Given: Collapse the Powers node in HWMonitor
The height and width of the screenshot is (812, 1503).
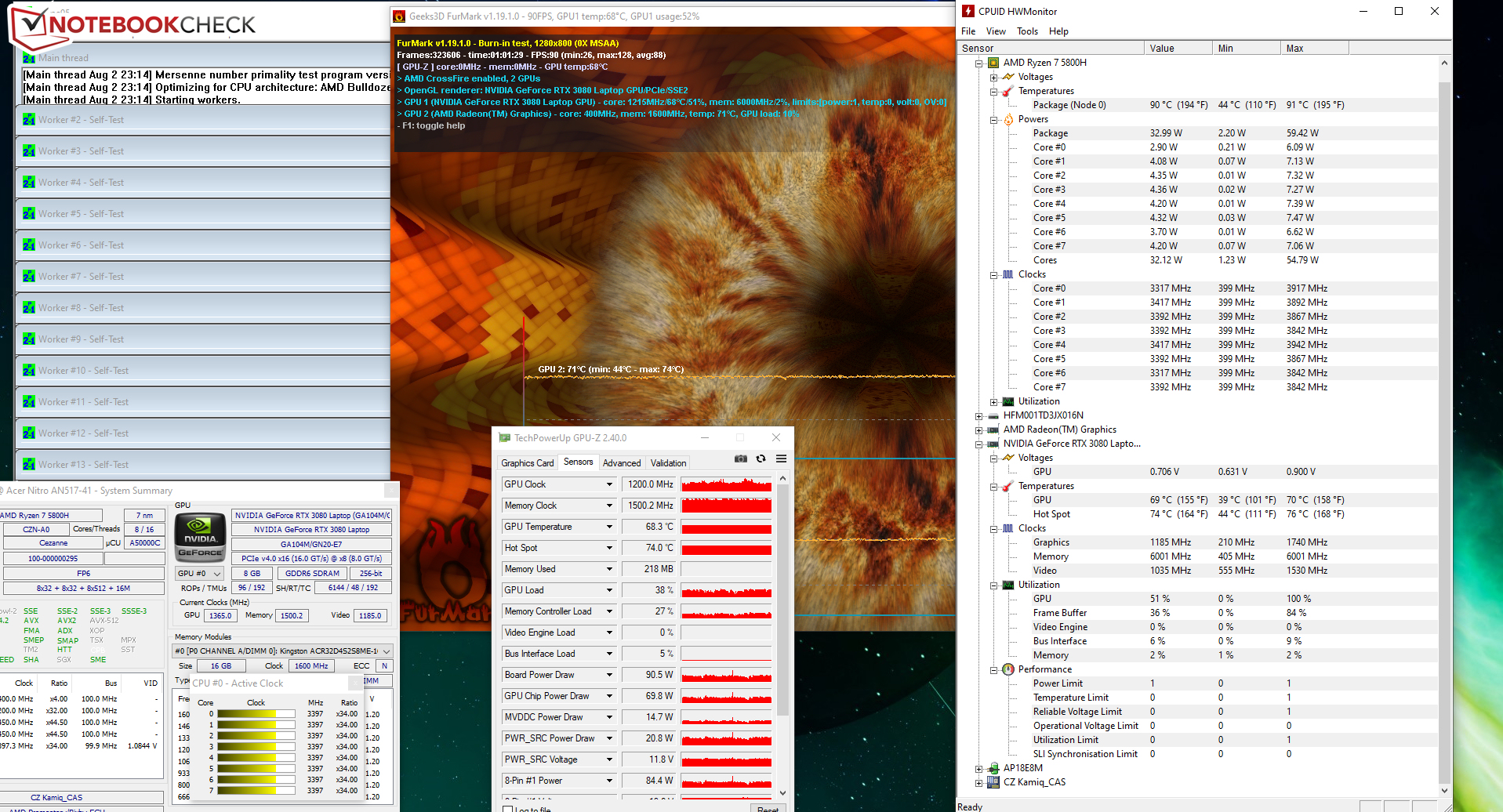Looking at the screenshot, I should tap(993, 119).
